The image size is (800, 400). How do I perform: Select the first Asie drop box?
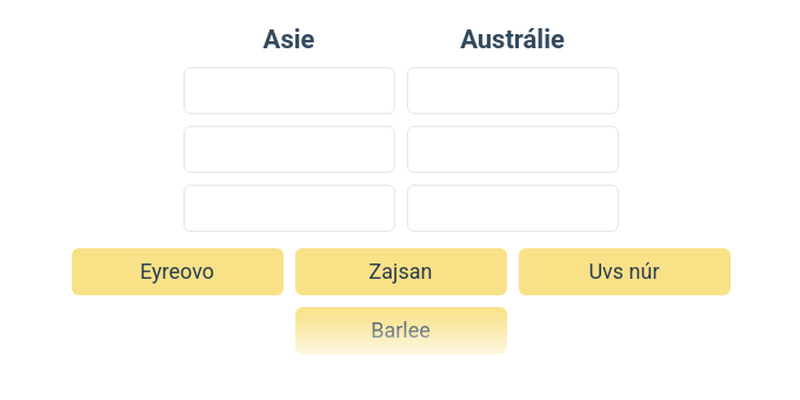289,91
